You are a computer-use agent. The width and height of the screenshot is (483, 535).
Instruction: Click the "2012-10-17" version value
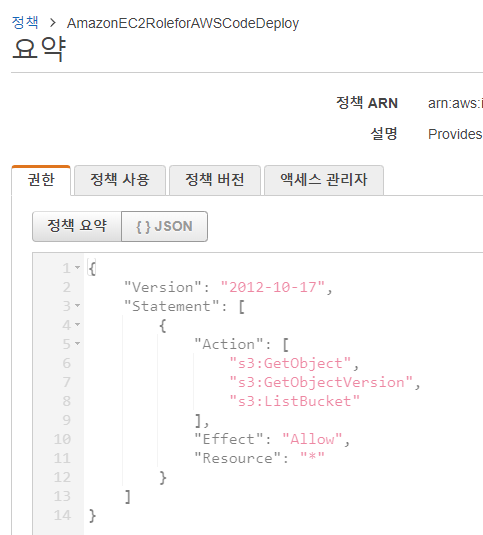click(273, 287)
